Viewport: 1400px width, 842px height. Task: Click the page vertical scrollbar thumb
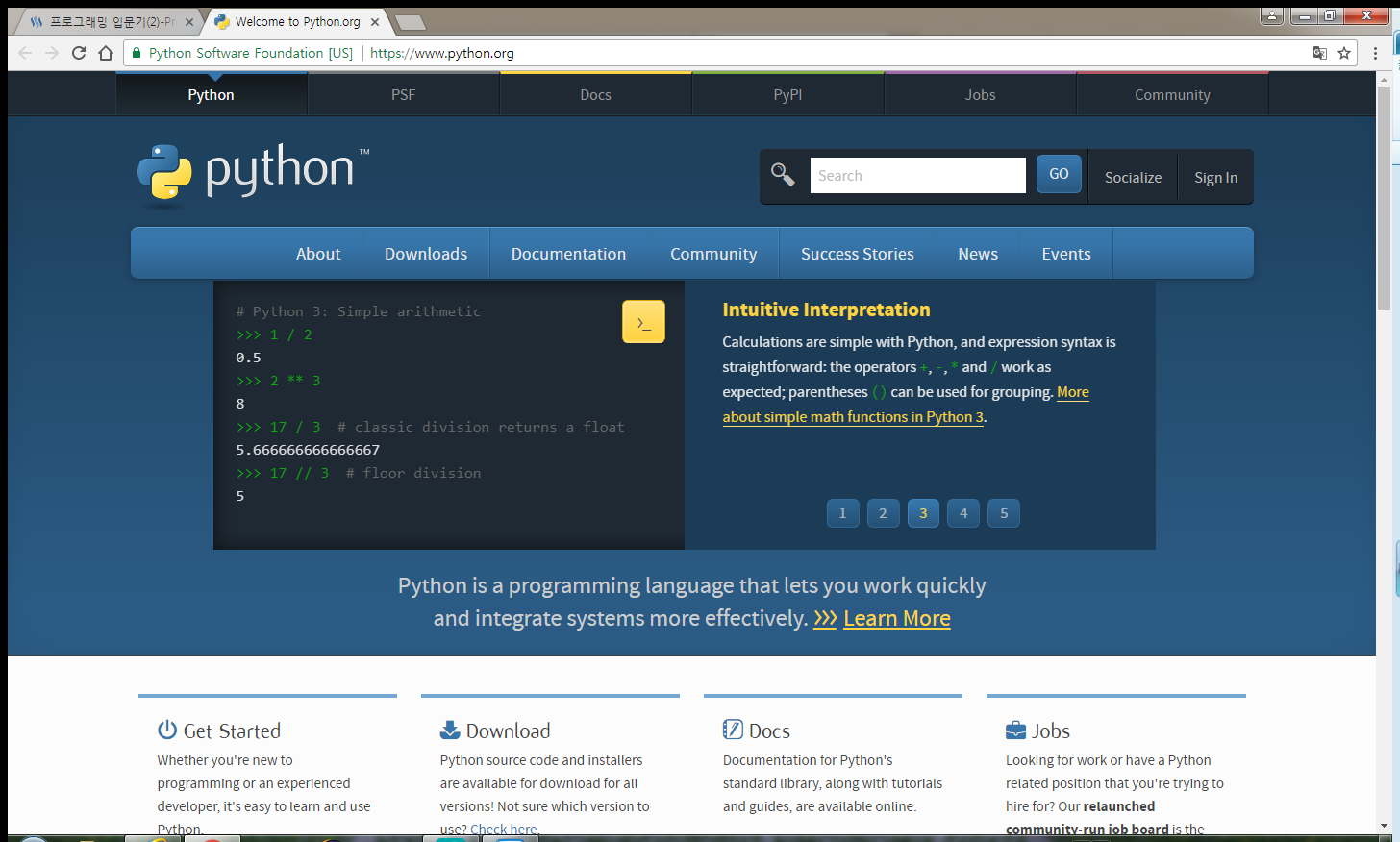point(1384,199)
